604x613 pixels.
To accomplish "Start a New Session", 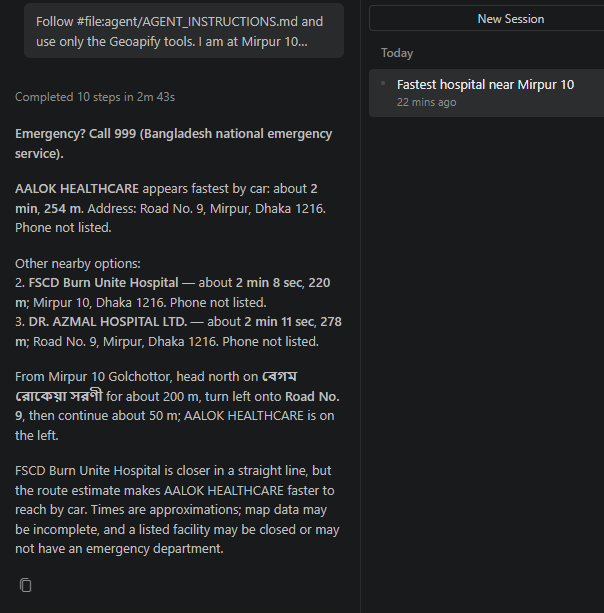I will 510,19.
